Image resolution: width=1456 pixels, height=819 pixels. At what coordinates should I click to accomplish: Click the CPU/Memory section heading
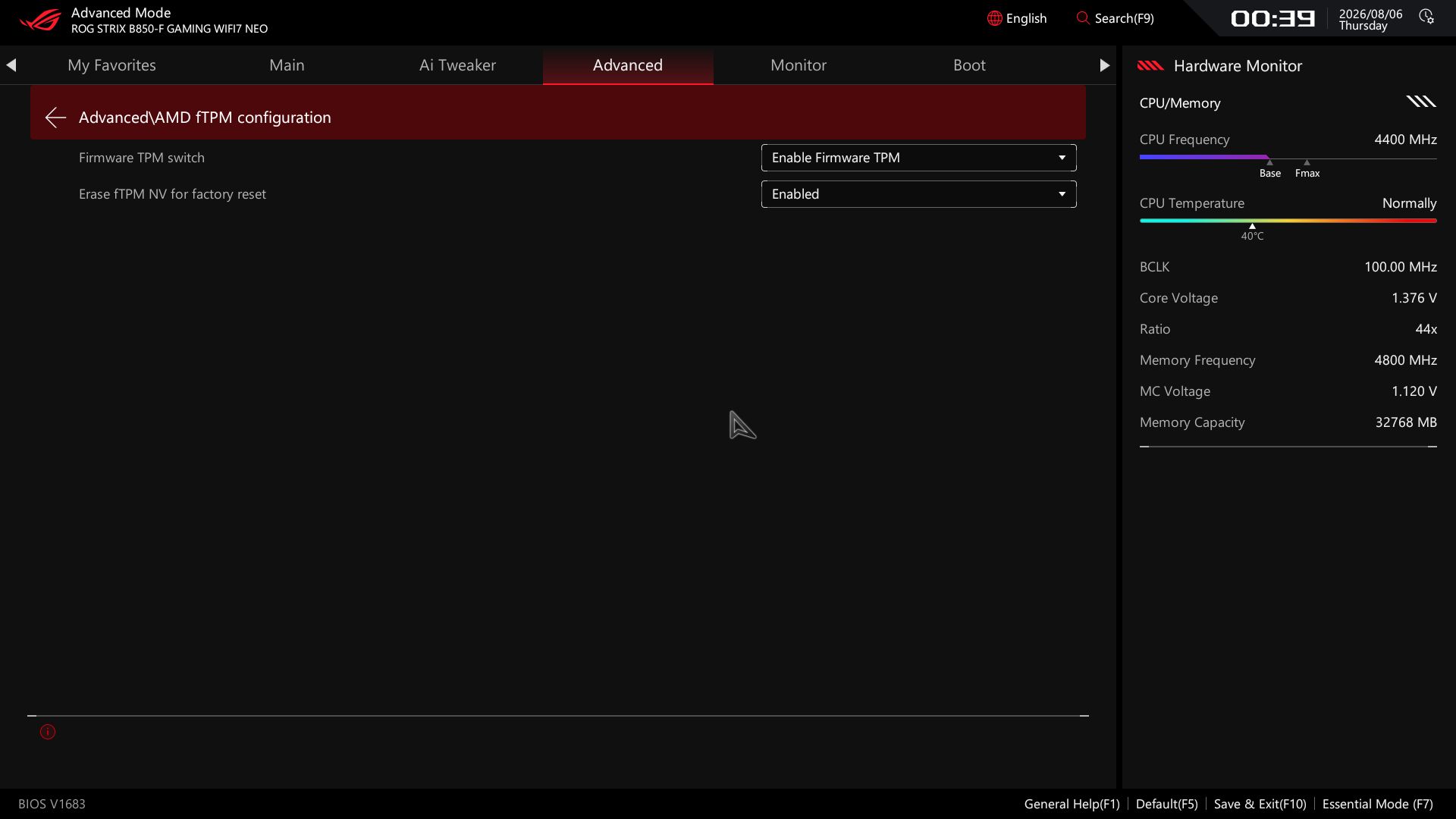click(1180, 103)
